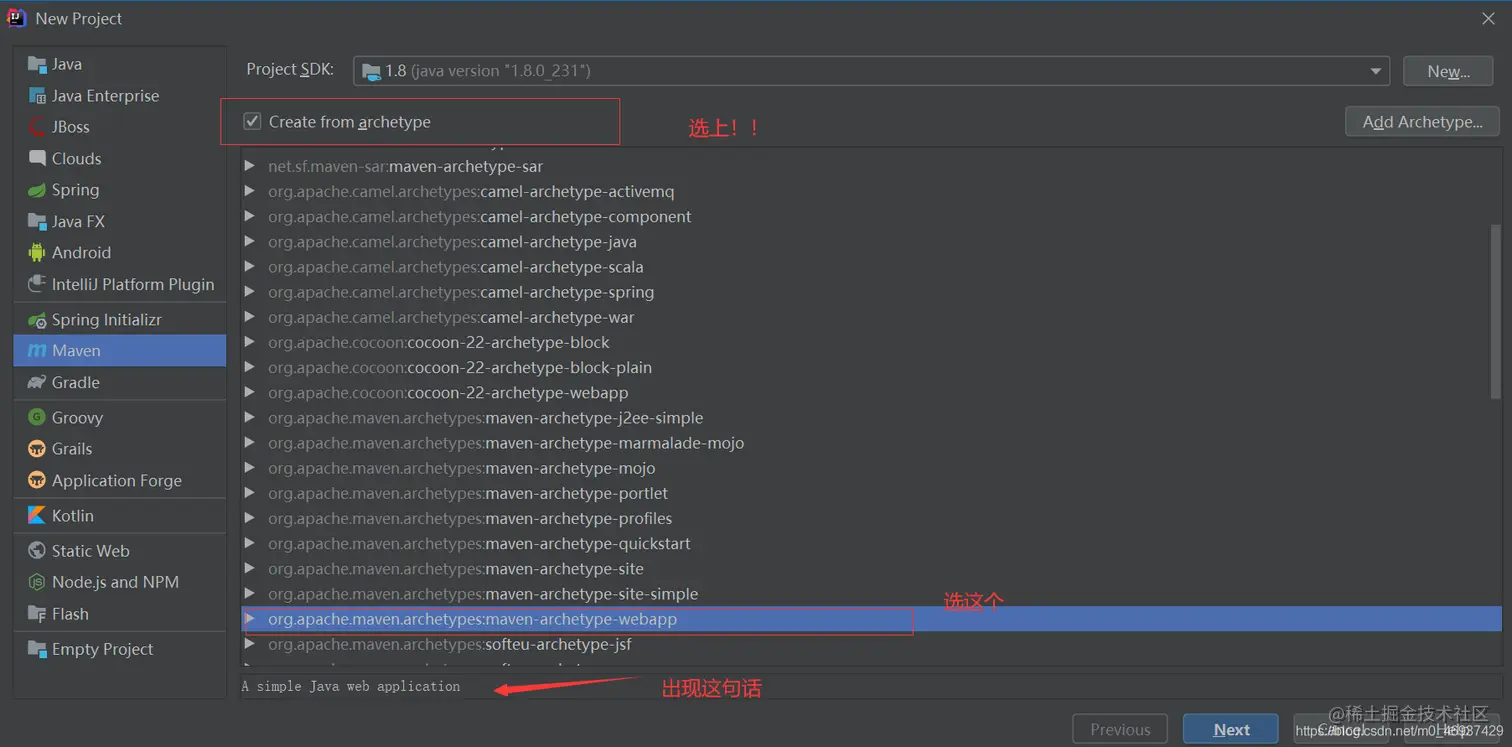This screenshot has height=747, width=1512.
Task: Click the Add Archetype button
Action: point(1422,122)
